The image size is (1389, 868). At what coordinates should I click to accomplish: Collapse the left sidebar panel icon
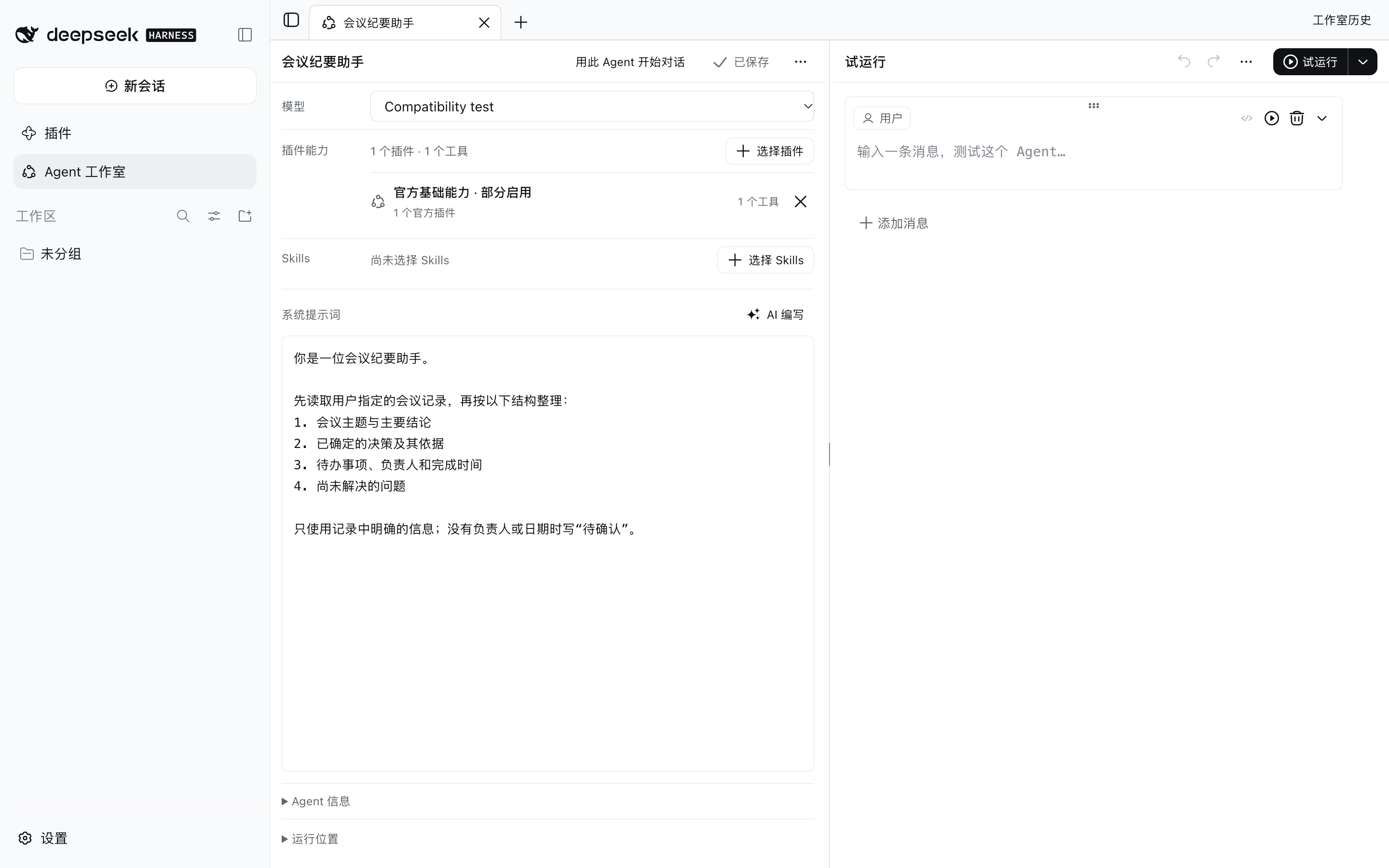[x=245, y=35]
